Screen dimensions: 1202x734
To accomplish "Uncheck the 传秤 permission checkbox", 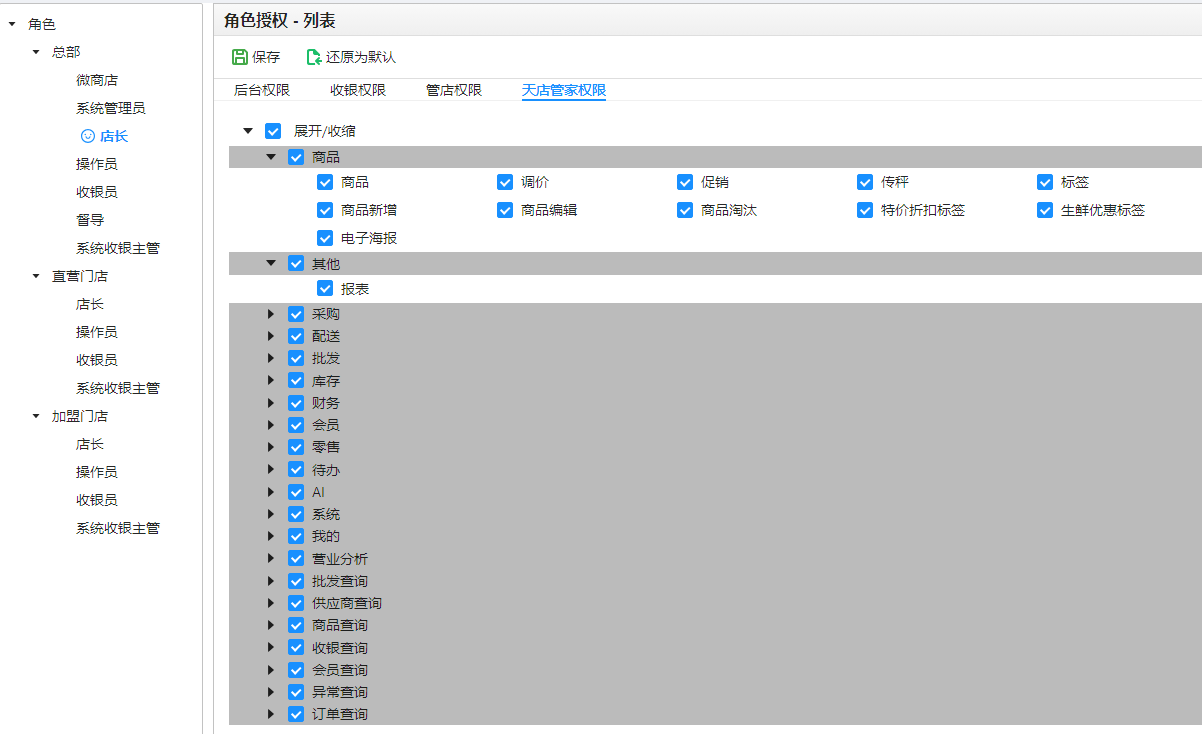I will pyautogui.click(x=865, y=182).
